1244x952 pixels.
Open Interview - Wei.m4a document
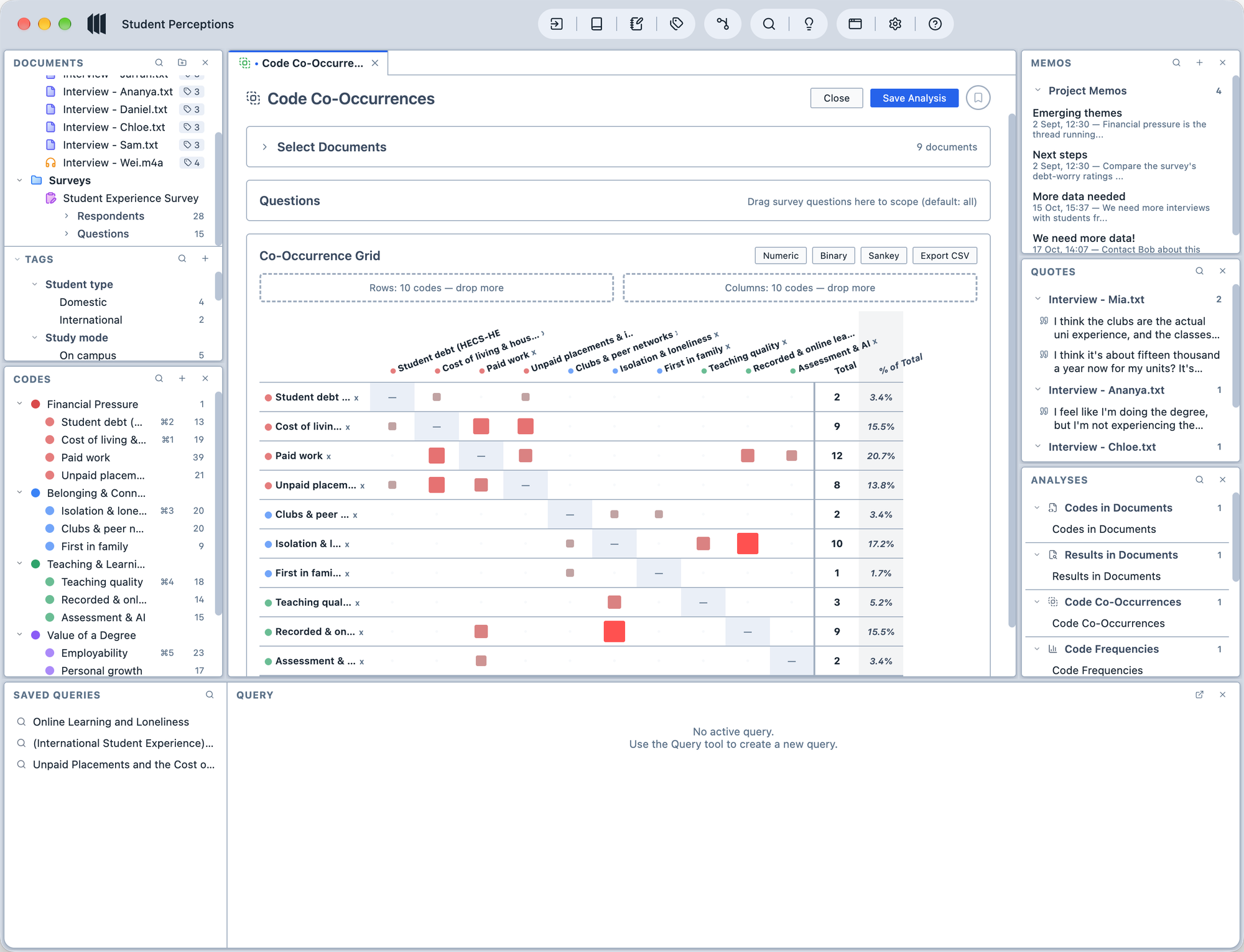113,162
